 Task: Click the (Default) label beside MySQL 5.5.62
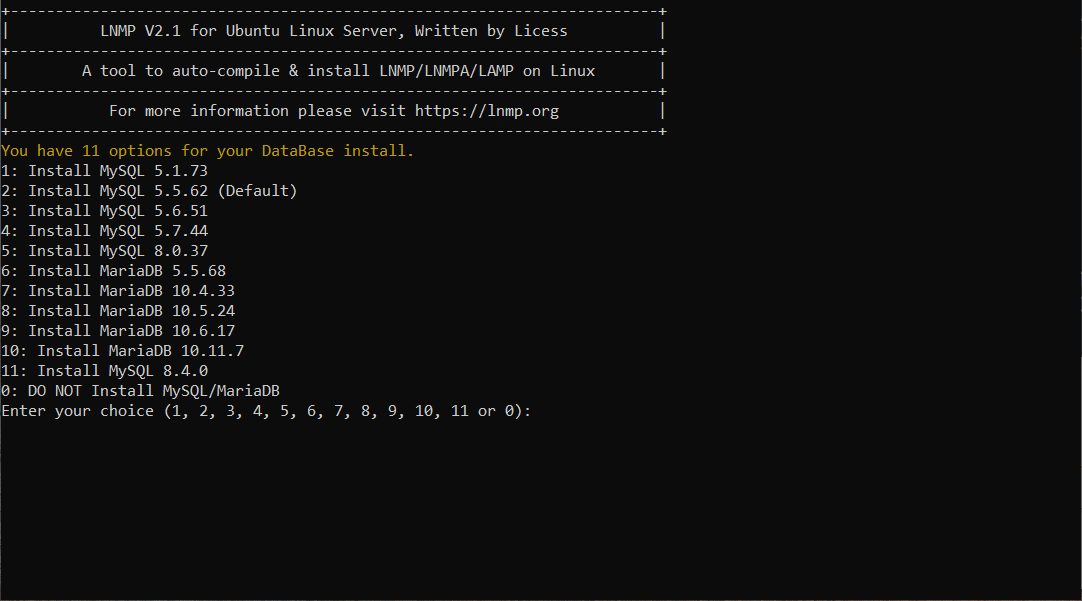[257, 191]
